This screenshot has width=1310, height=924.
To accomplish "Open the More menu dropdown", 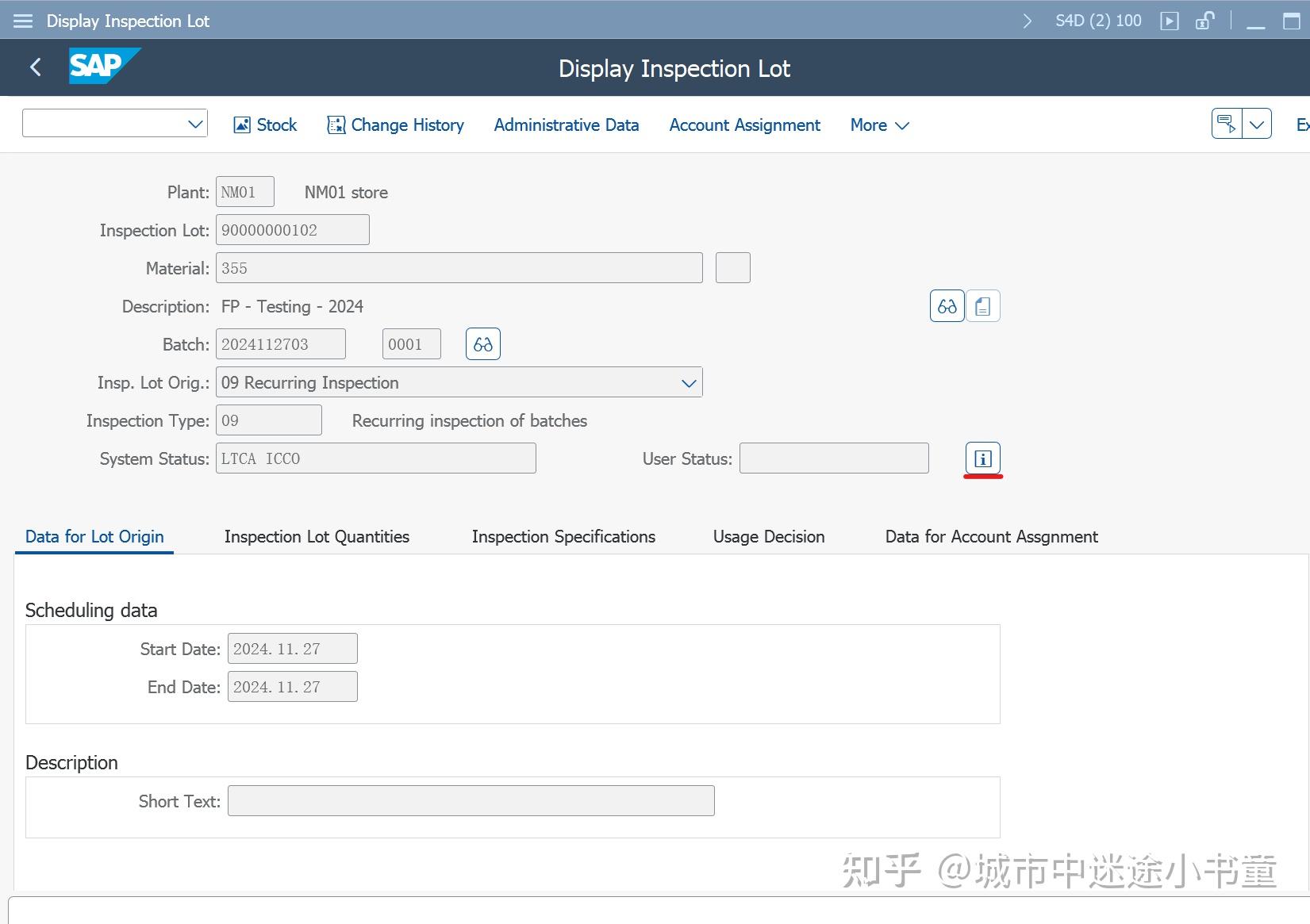I will click(x=878, y=125).
